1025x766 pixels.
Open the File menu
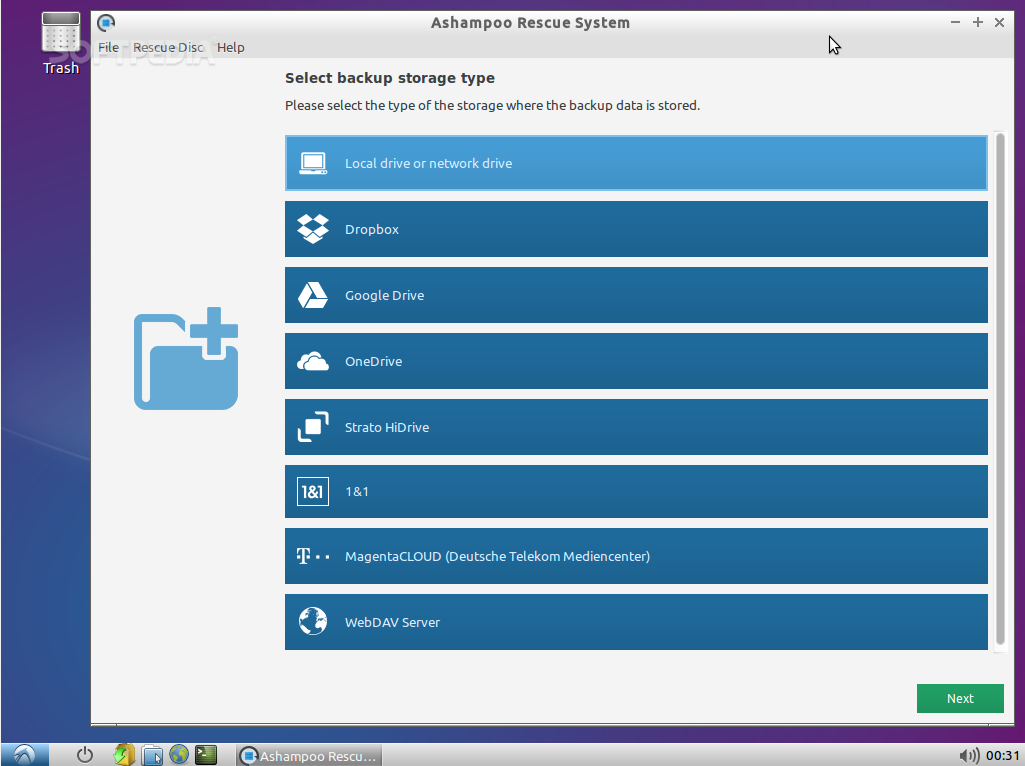(109, 47)
